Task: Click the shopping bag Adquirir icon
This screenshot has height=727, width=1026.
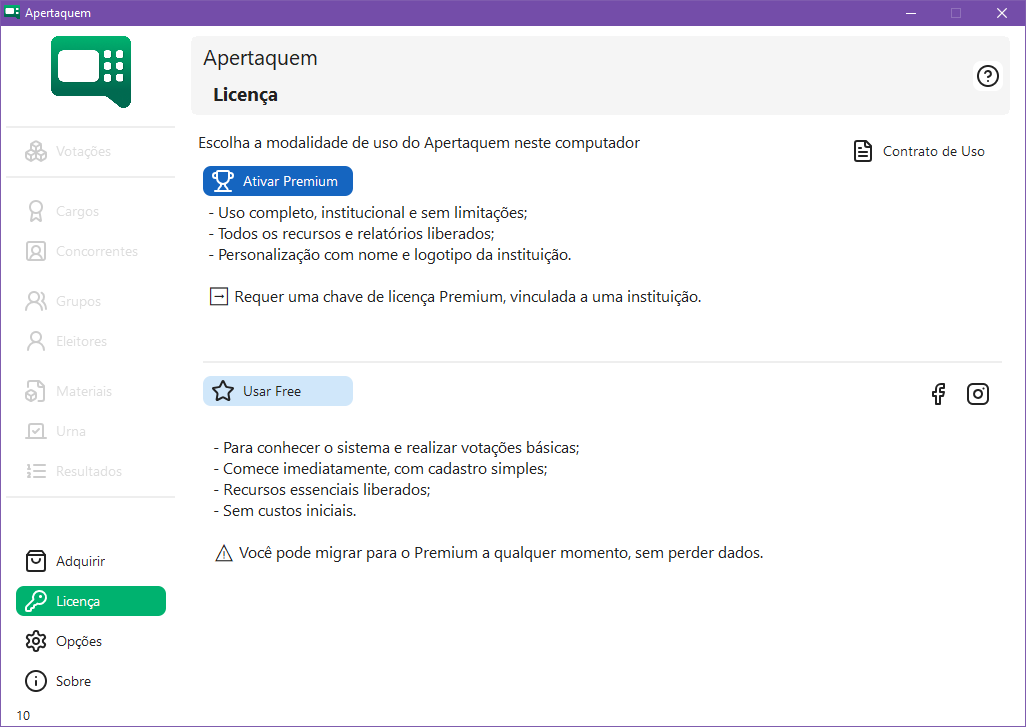Action: 35,561
